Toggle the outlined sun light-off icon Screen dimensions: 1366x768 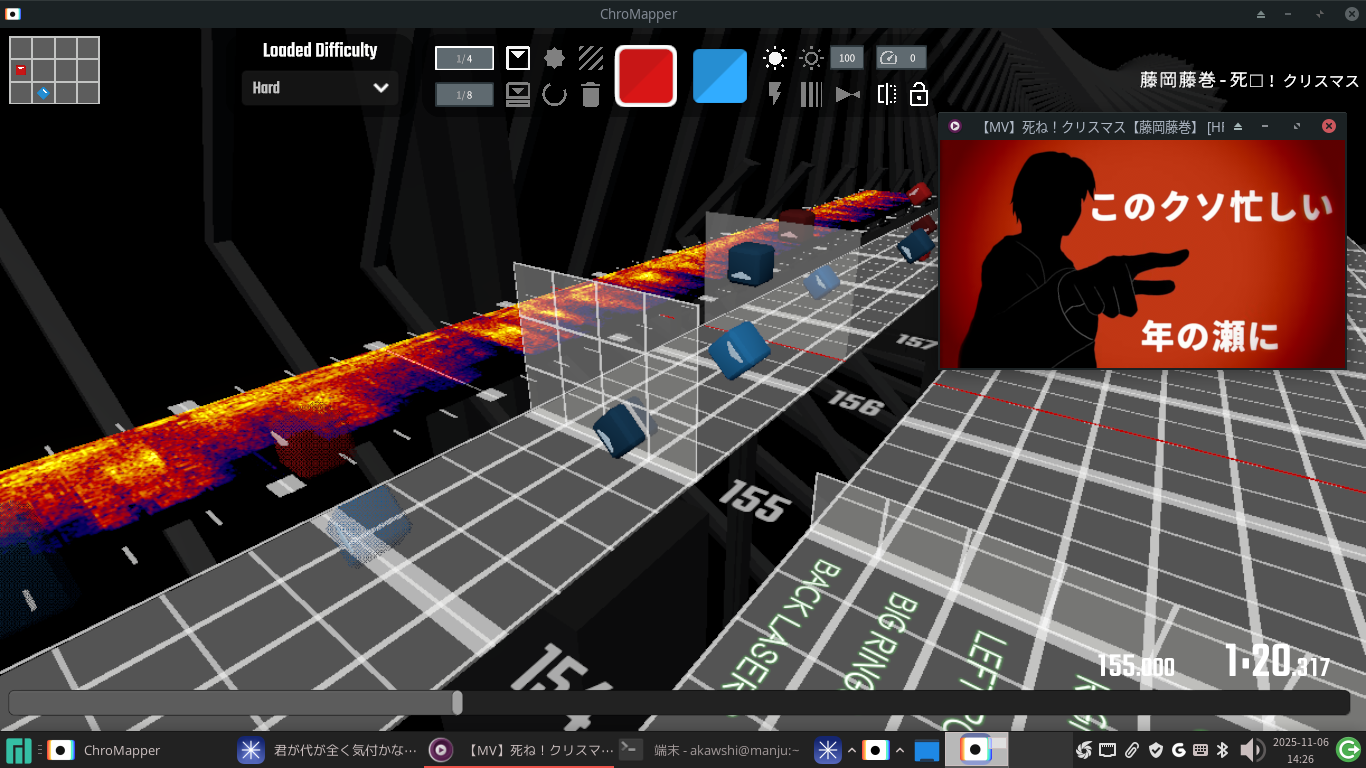[811, 58]
